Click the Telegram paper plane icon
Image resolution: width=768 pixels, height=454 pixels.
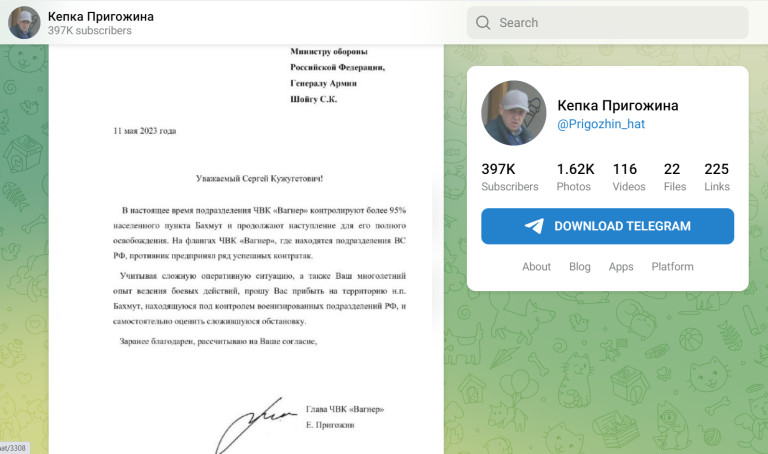click(534, 226)
